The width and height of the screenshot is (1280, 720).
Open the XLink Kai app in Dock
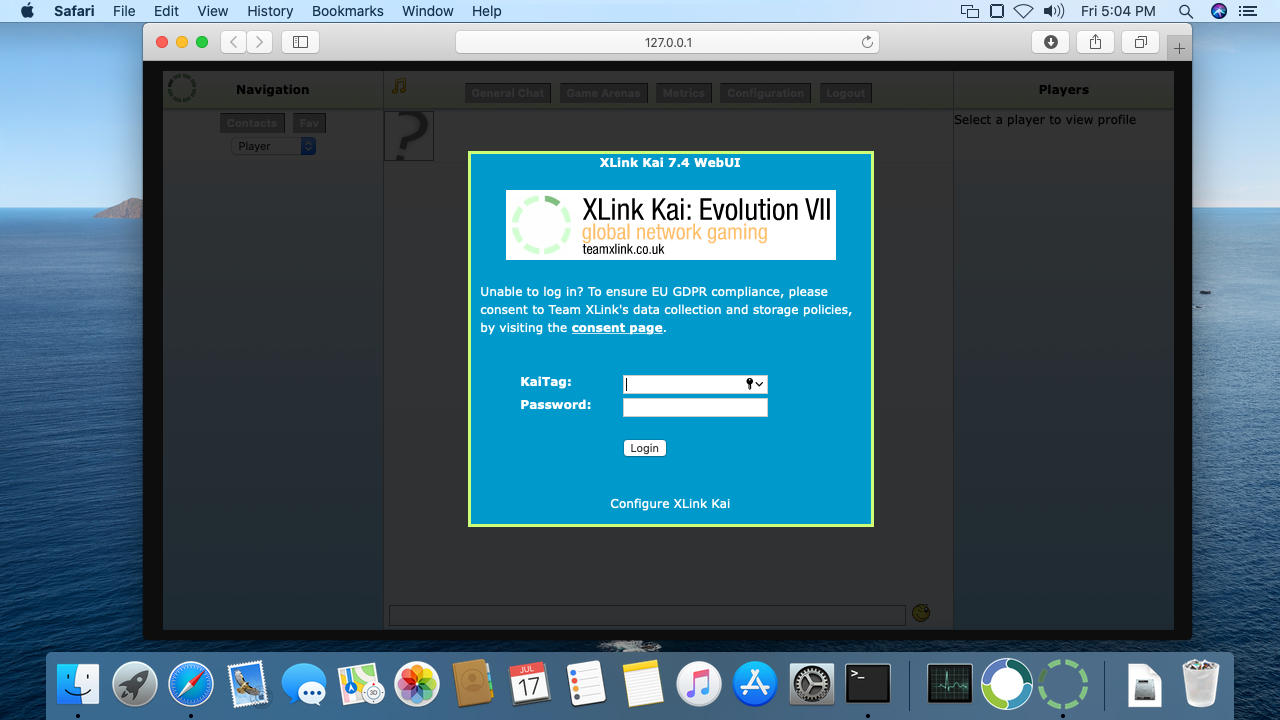click(x=1062, y=684)
